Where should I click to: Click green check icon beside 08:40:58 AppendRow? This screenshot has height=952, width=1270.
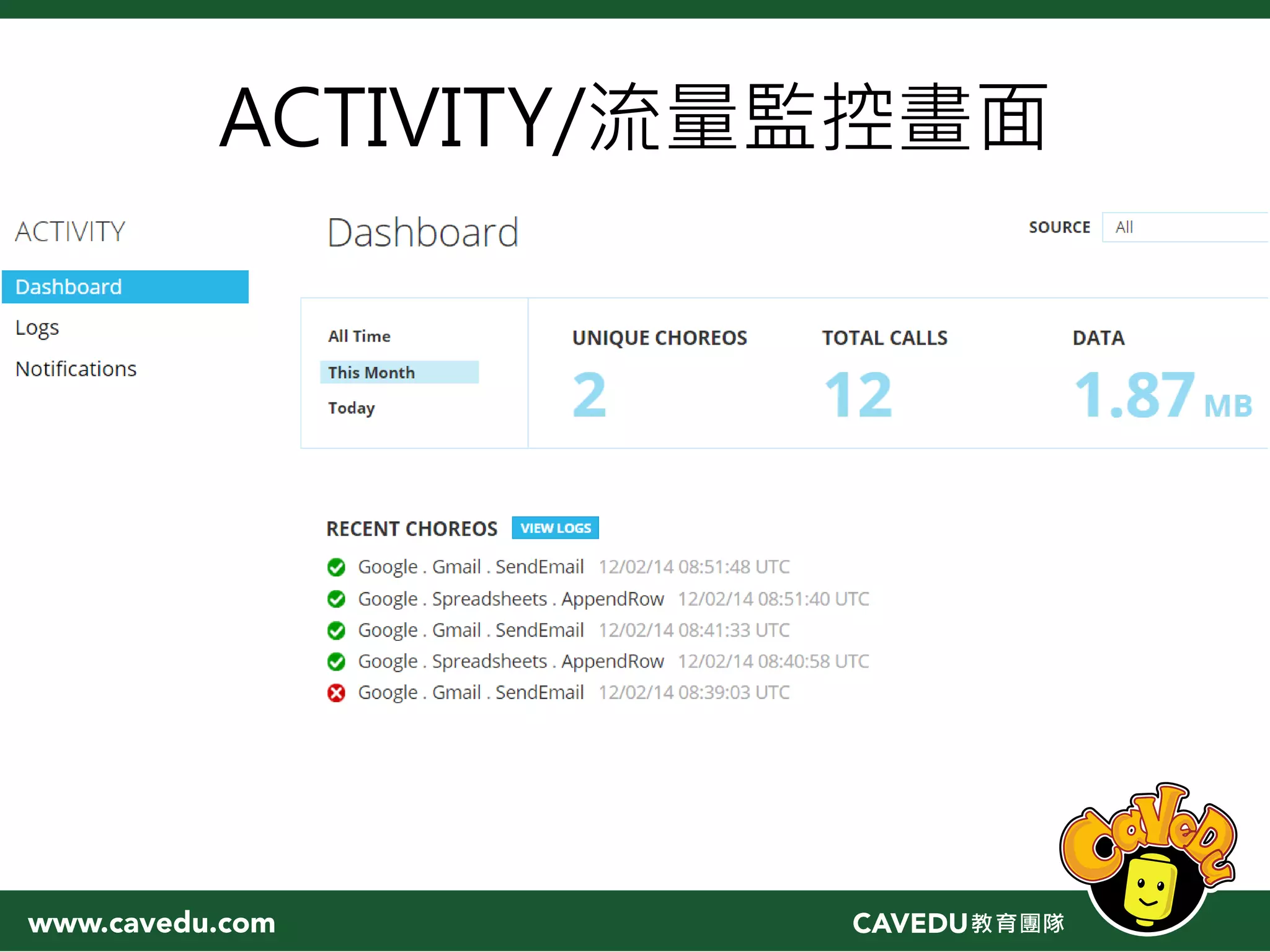tap(336, 661)
